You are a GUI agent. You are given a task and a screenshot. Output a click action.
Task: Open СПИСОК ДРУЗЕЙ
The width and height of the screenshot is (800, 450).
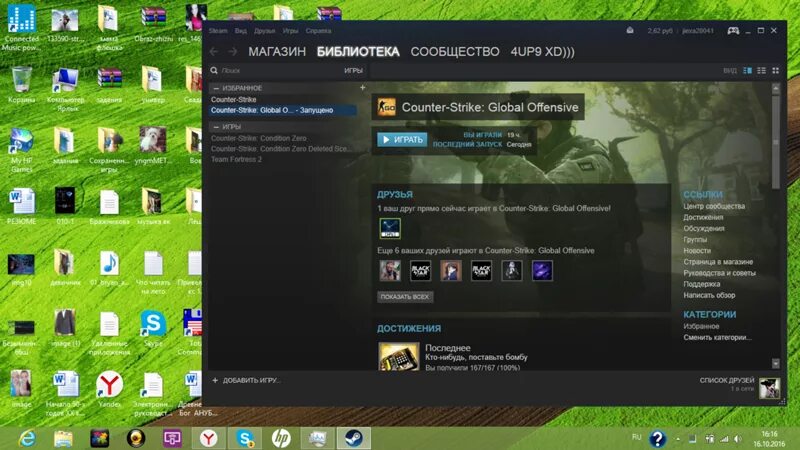coord(727,380)
